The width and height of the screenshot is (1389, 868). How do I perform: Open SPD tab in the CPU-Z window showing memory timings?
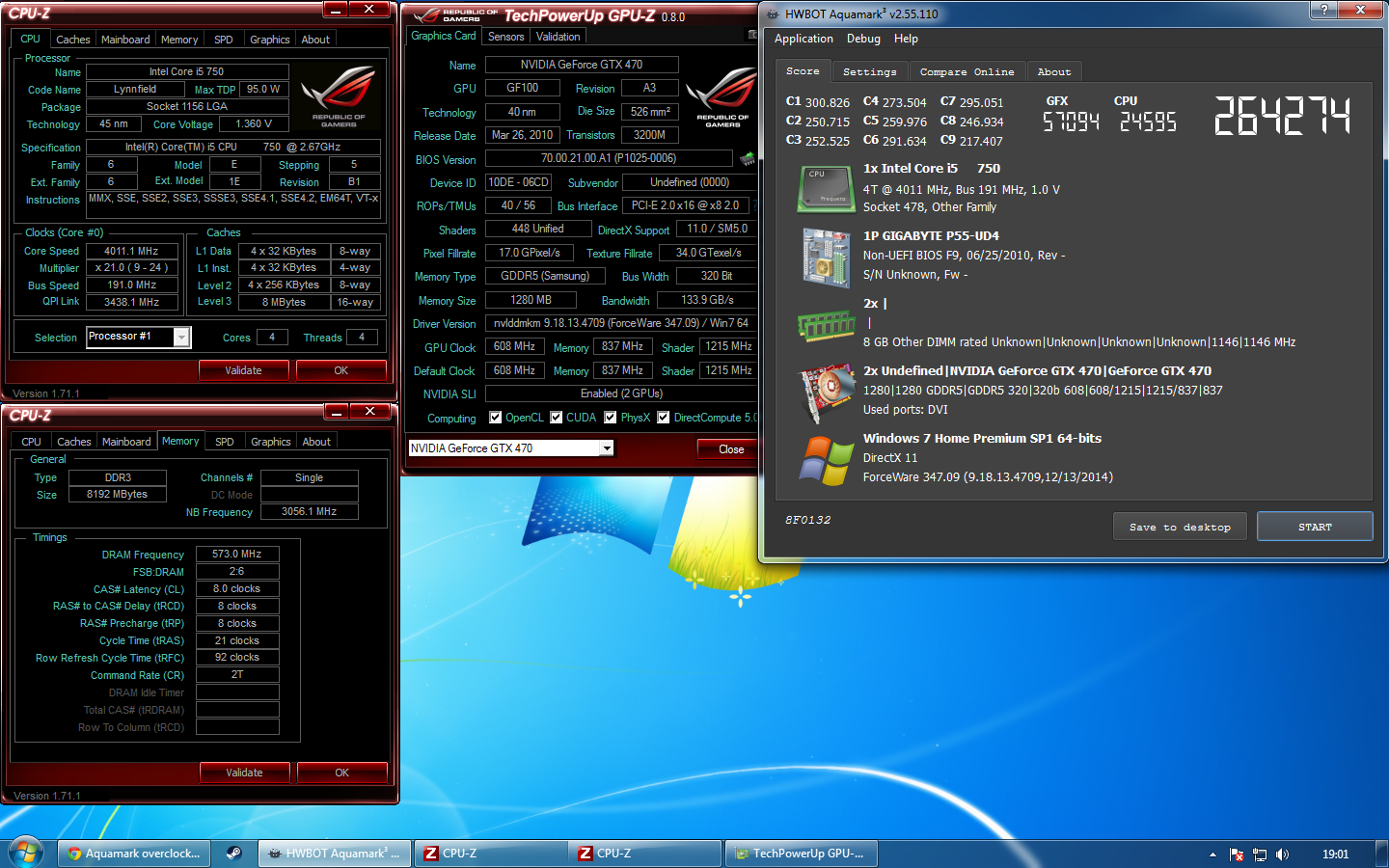tap(225, 442)
